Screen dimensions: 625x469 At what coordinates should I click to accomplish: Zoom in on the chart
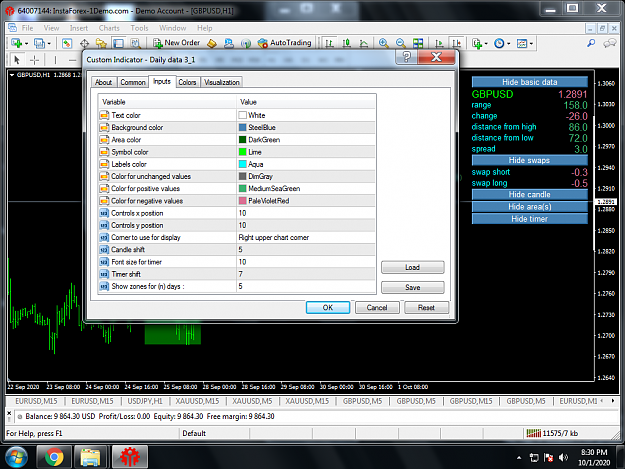[x=383, y=43]
